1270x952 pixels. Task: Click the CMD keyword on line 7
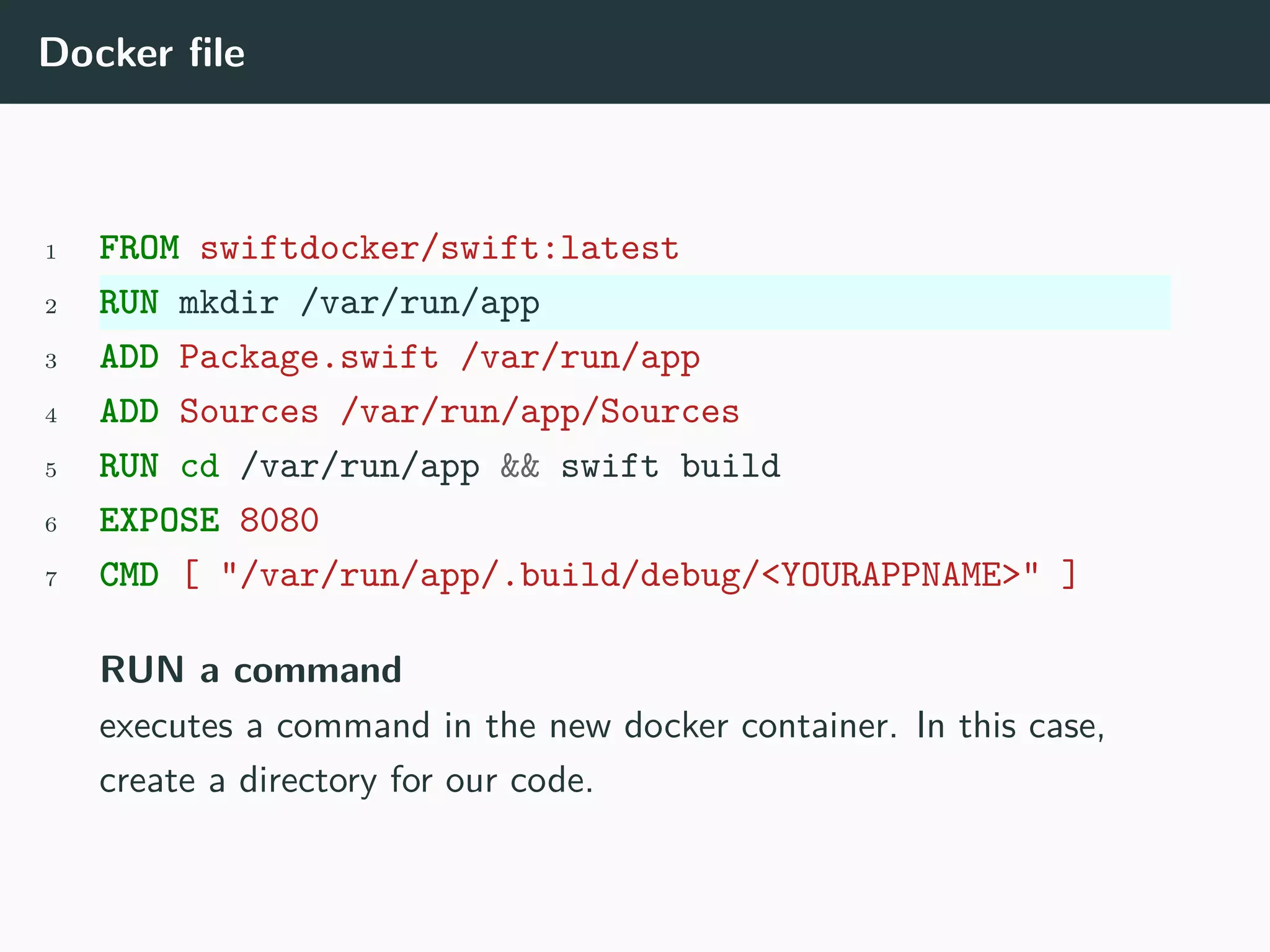(129, 575)
